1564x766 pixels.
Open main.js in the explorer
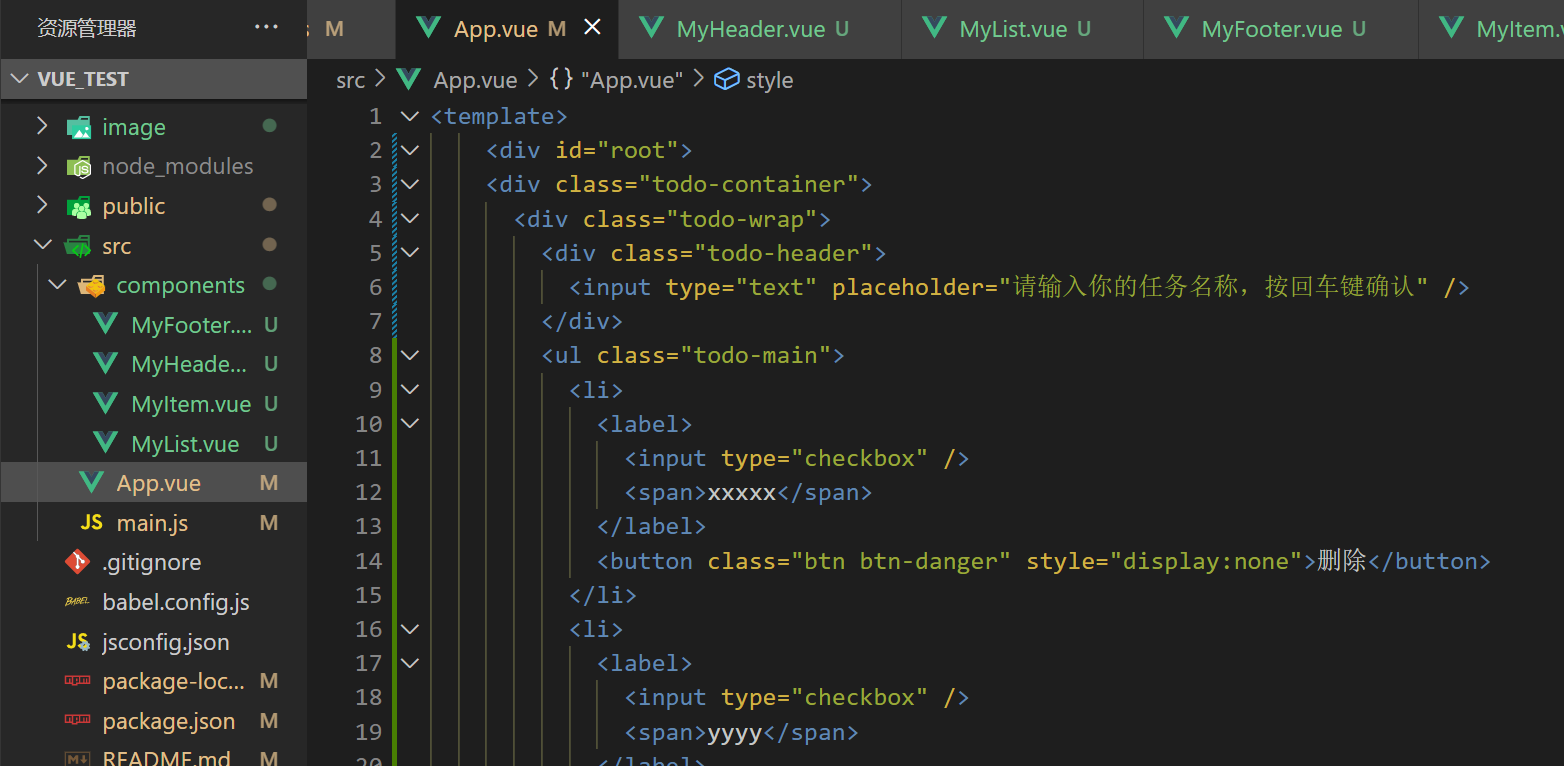[x=152, y=523]
